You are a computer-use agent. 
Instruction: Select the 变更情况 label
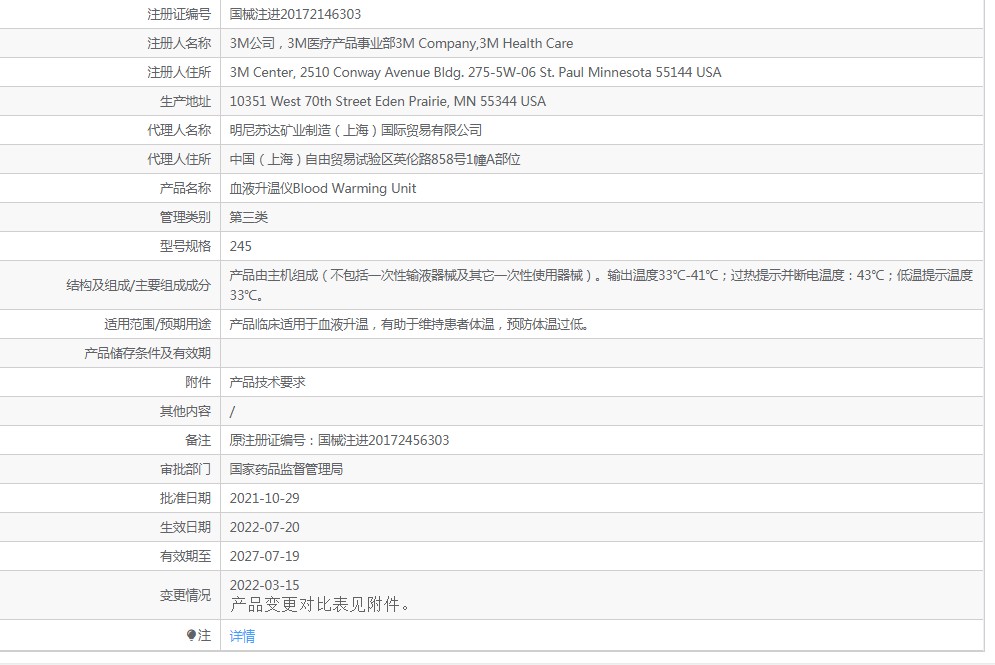point(185,595)
